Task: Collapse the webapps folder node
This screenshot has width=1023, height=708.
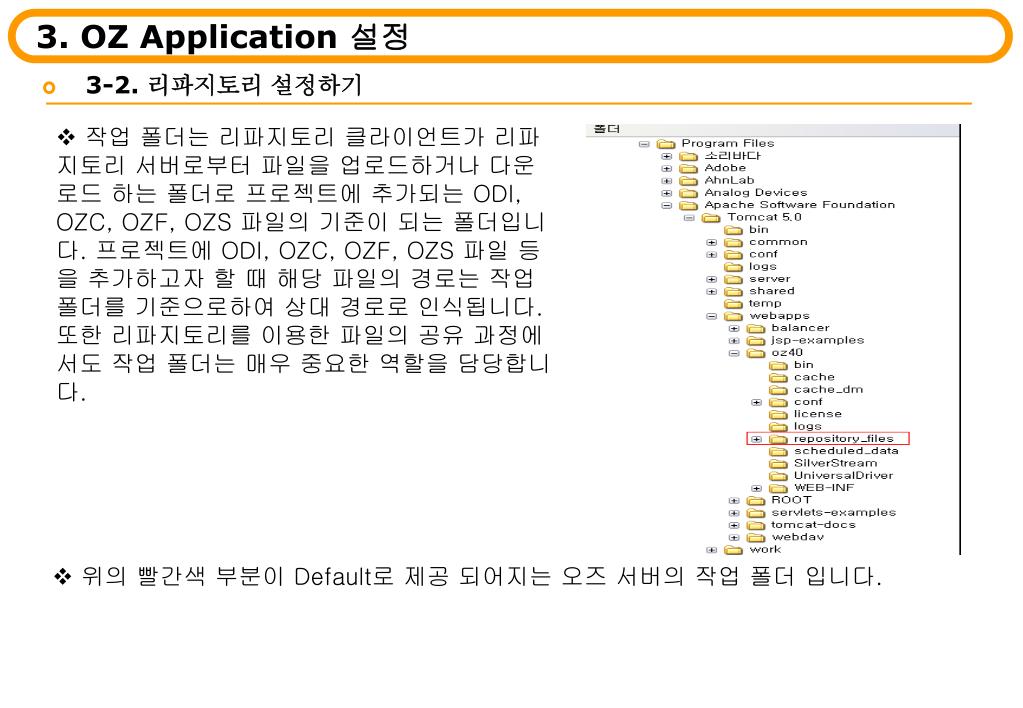Action: click(712, 316)
